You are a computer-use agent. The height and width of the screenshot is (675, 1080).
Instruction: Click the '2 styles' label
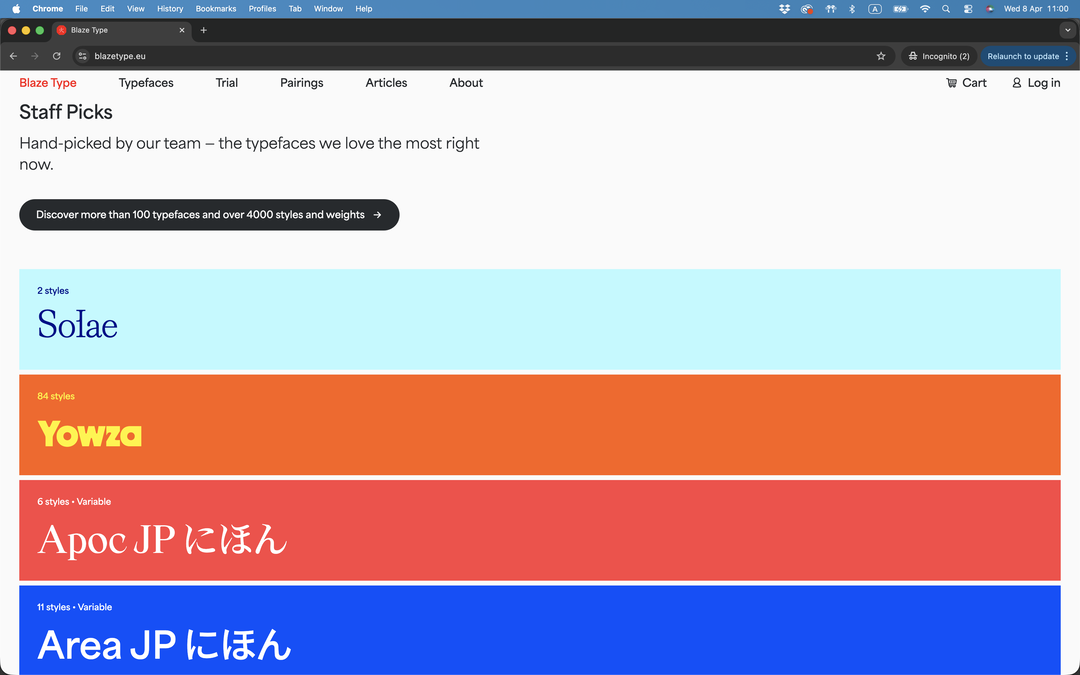(53, 291)
